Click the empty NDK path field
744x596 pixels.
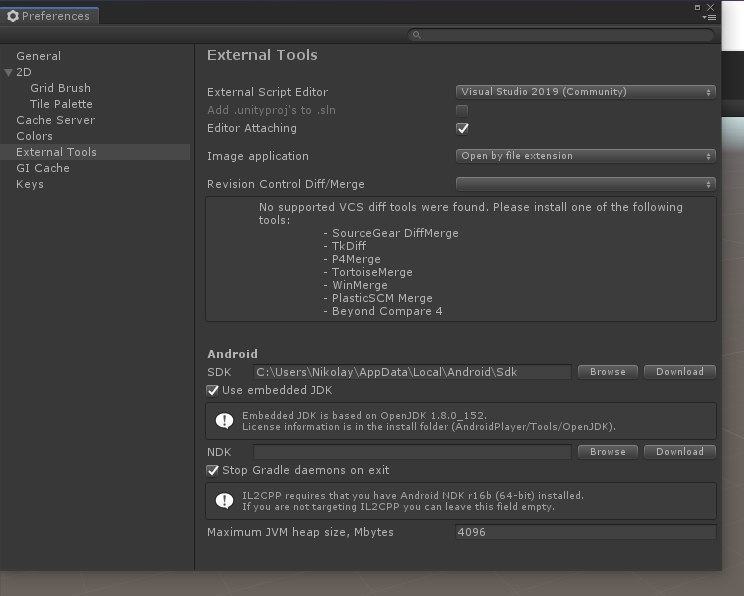click(412, 452)
